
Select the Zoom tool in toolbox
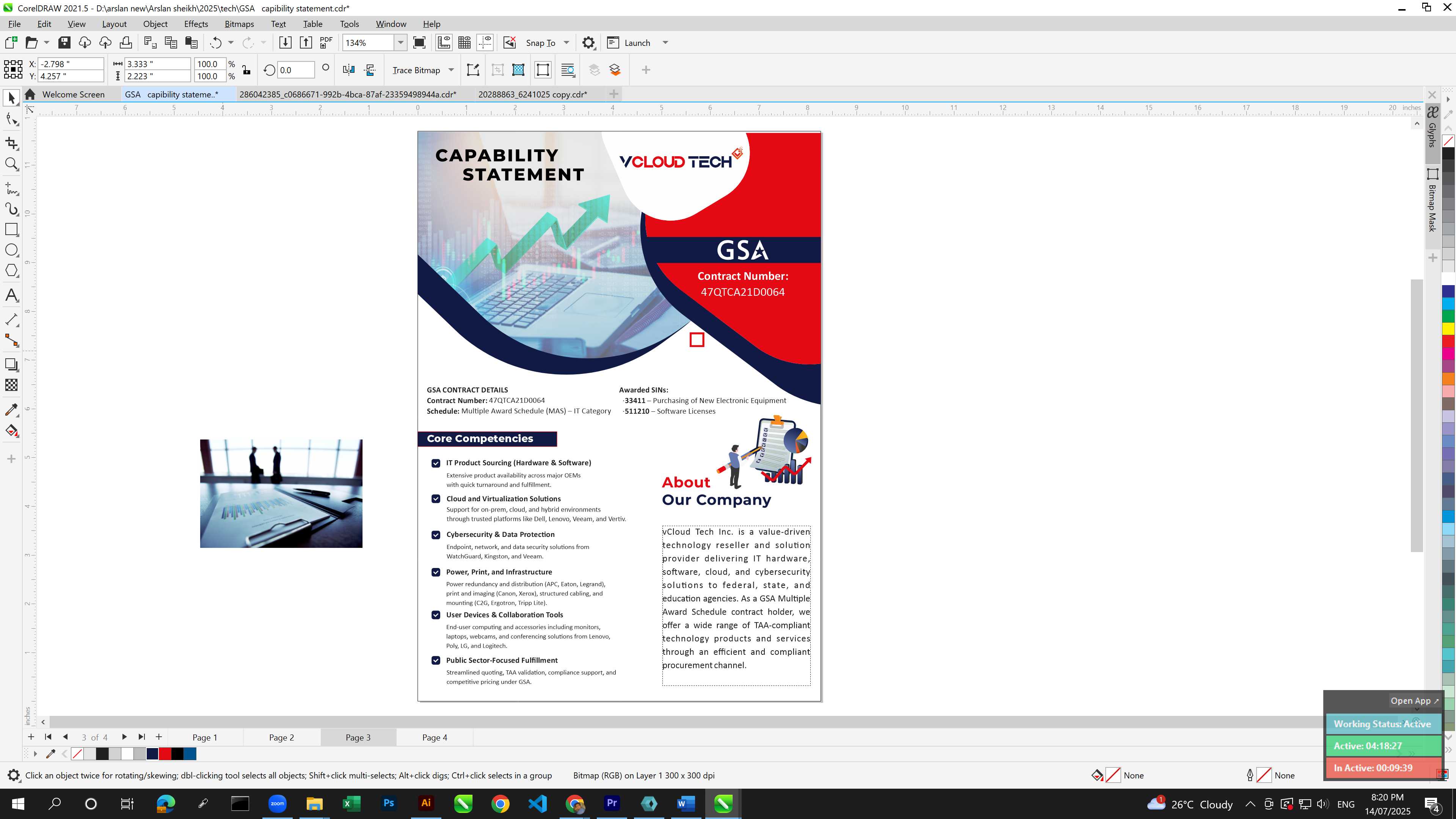[11, 164]
